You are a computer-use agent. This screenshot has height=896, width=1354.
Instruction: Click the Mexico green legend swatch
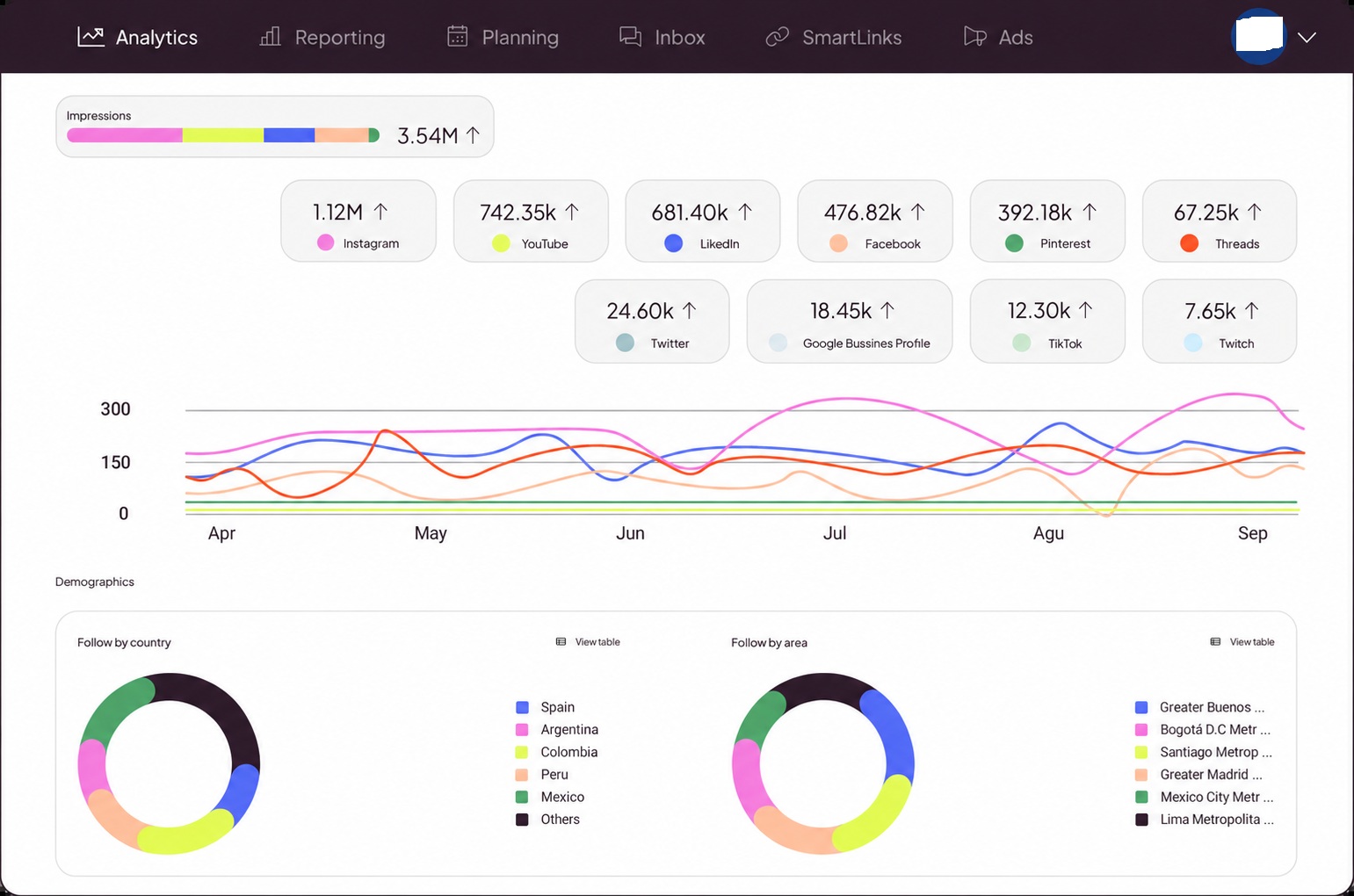pyautogui.click(x=522, y=797)
